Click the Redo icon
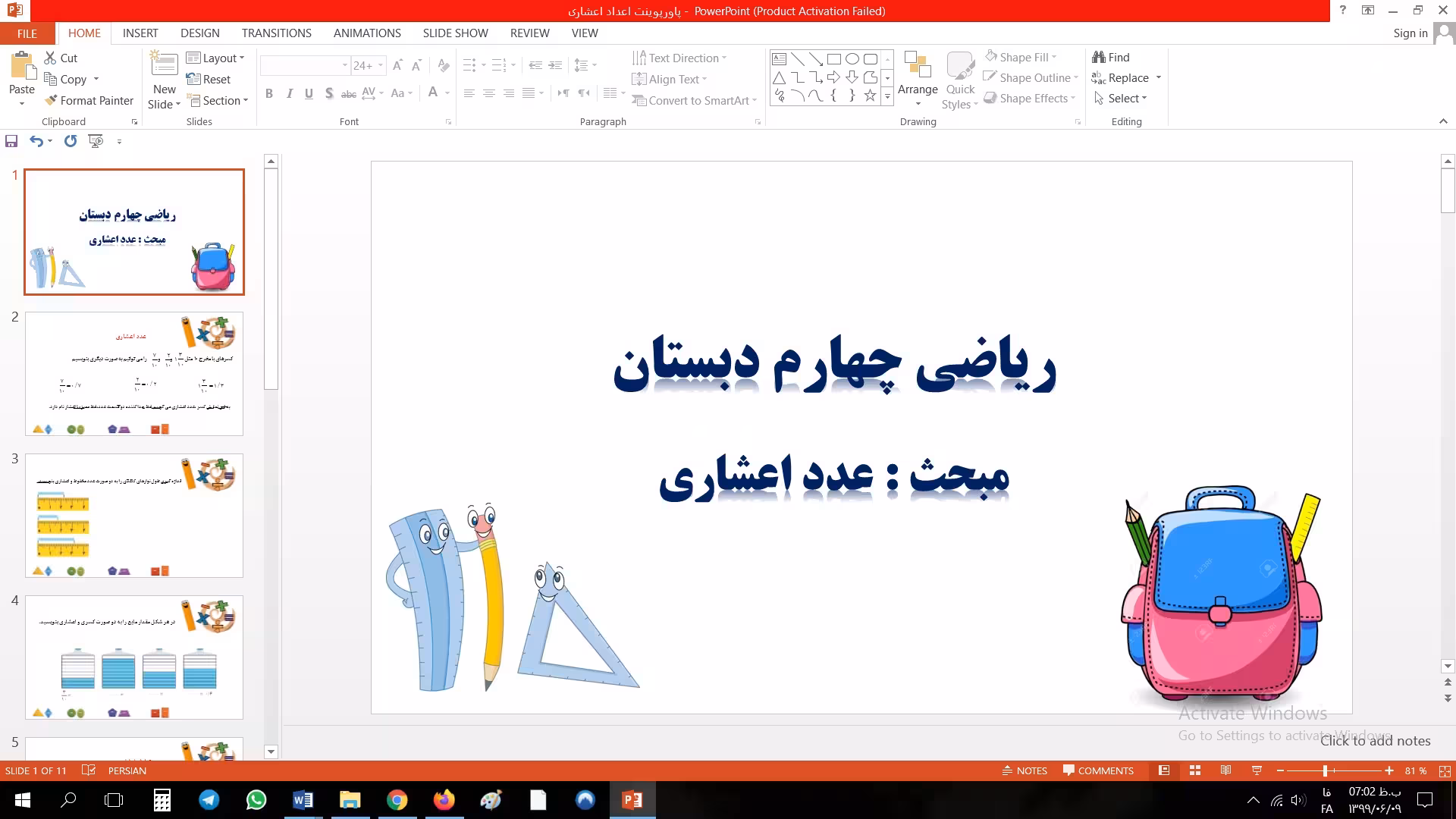 click(x=71, y=141)
